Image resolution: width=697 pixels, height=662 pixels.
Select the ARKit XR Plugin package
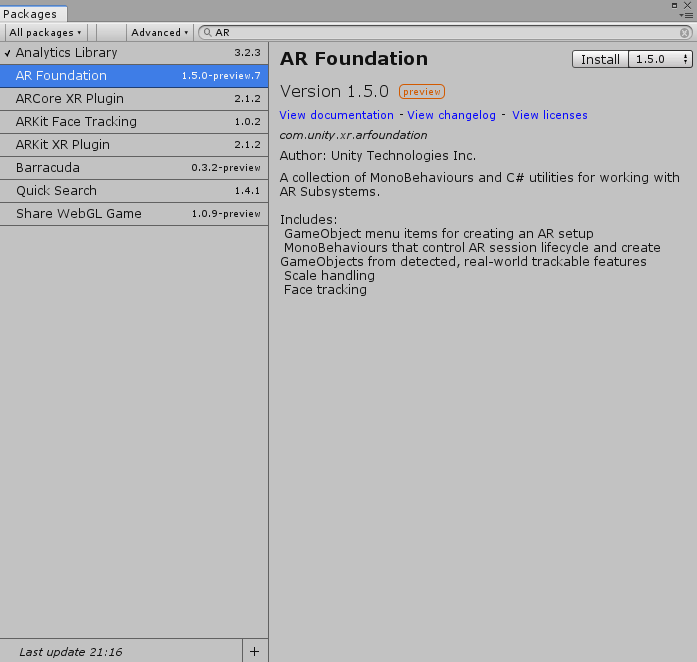point(134,145)
